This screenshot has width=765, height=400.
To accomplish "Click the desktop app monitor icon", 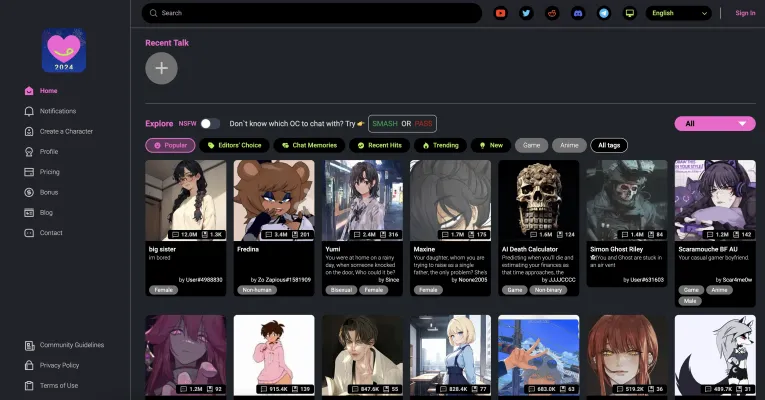I will [x=630, y=13].
